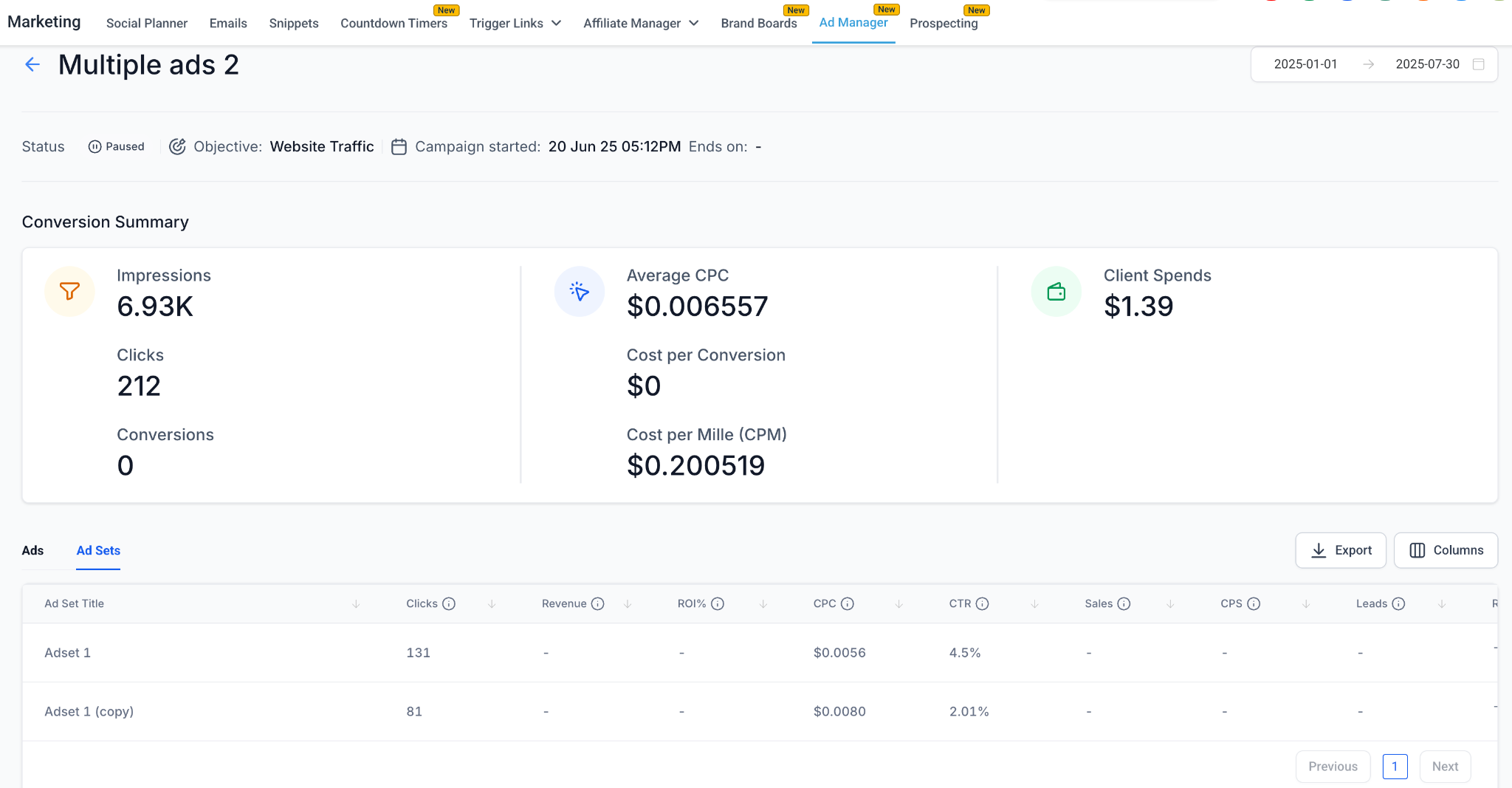Show info tooltip for CTR column

click(x=982, y=604)
